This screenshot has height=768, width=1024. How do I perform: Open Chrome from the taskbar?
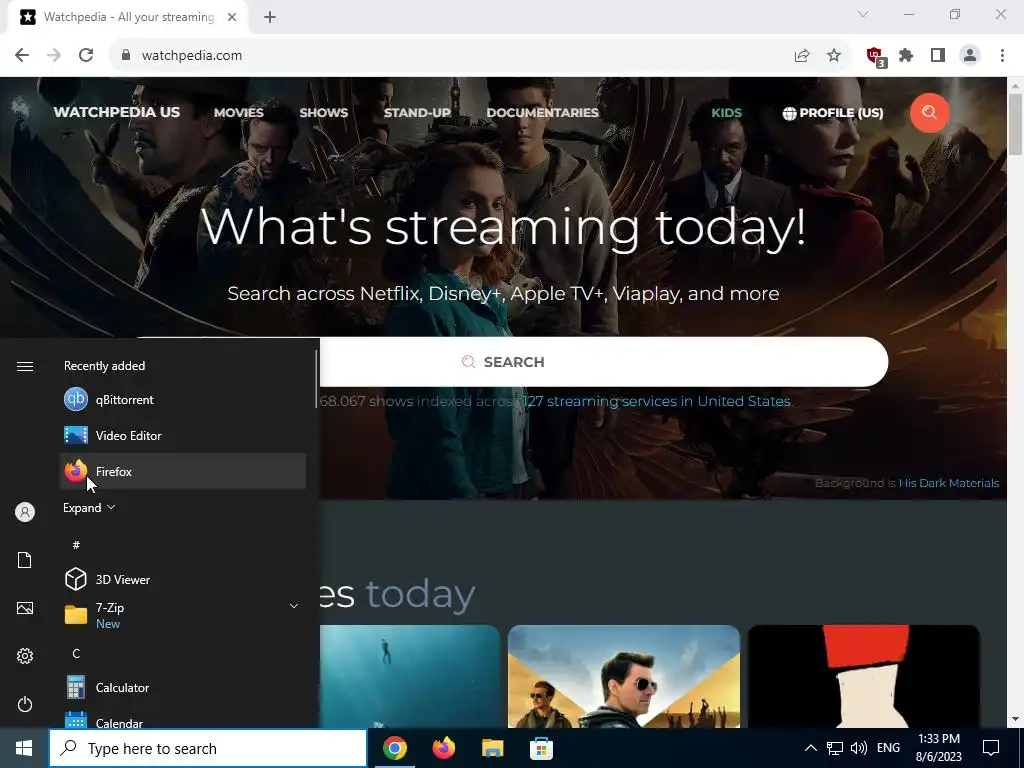point(395,748)
